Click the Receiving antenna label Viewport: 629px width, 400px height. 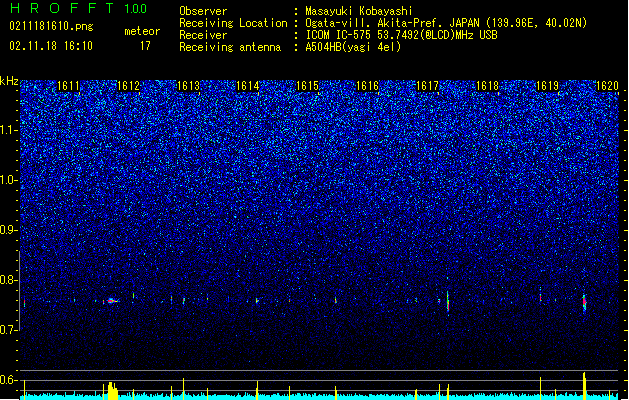[x=230, y=47]
